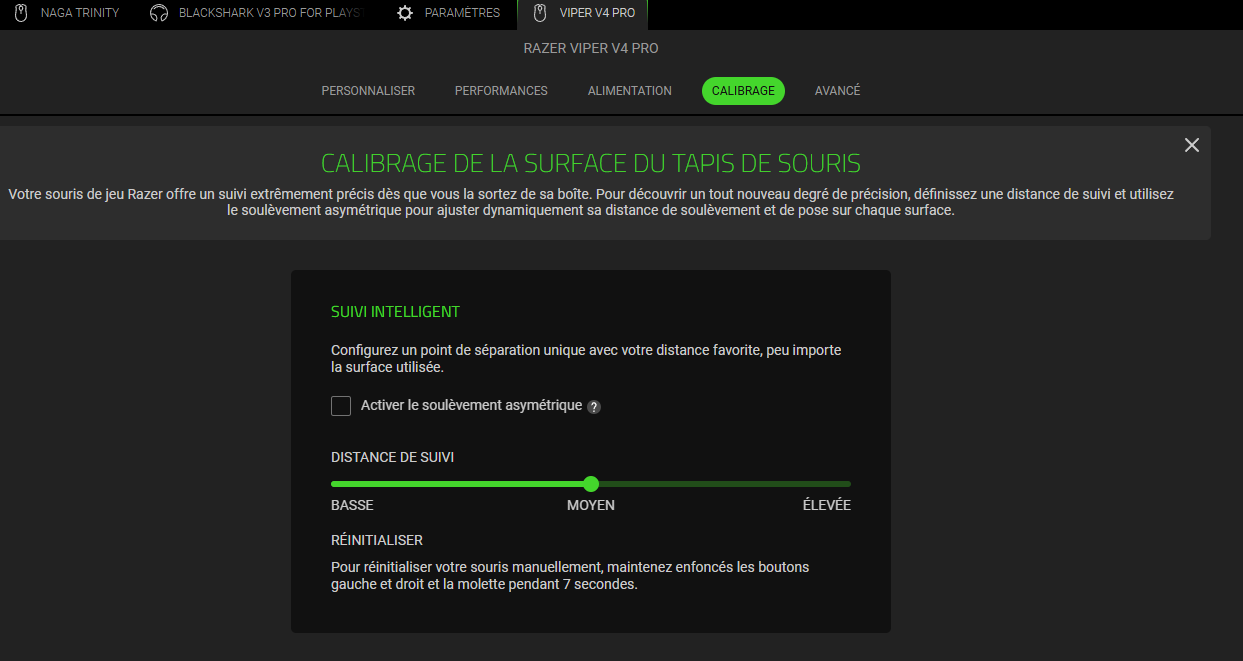Image resolution: width=1243 pixels, height=661 pixels.
Task: Set tracking distance to Basse
Action: [x=352, y=506]
